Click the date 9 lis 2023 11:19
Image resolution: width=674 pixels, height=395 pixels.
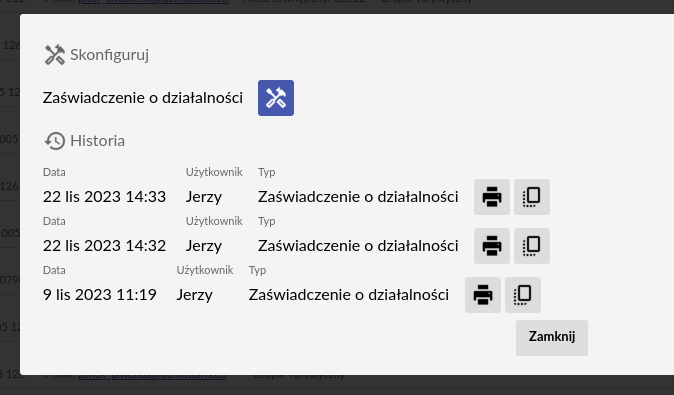tap(100, 295)
